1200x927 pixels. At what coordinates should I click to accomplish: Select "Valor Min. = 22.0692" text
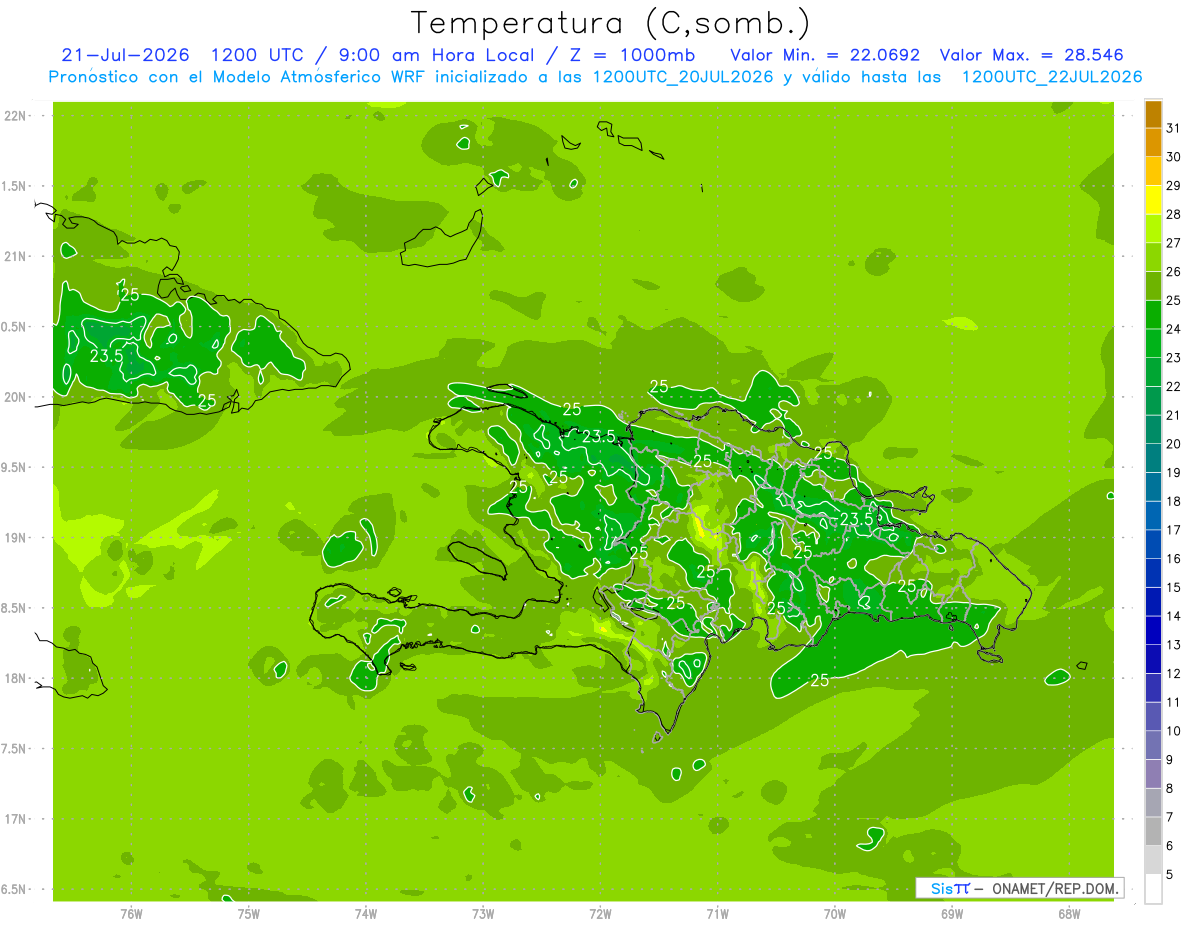pyautogui.click(x=825, y=55)
